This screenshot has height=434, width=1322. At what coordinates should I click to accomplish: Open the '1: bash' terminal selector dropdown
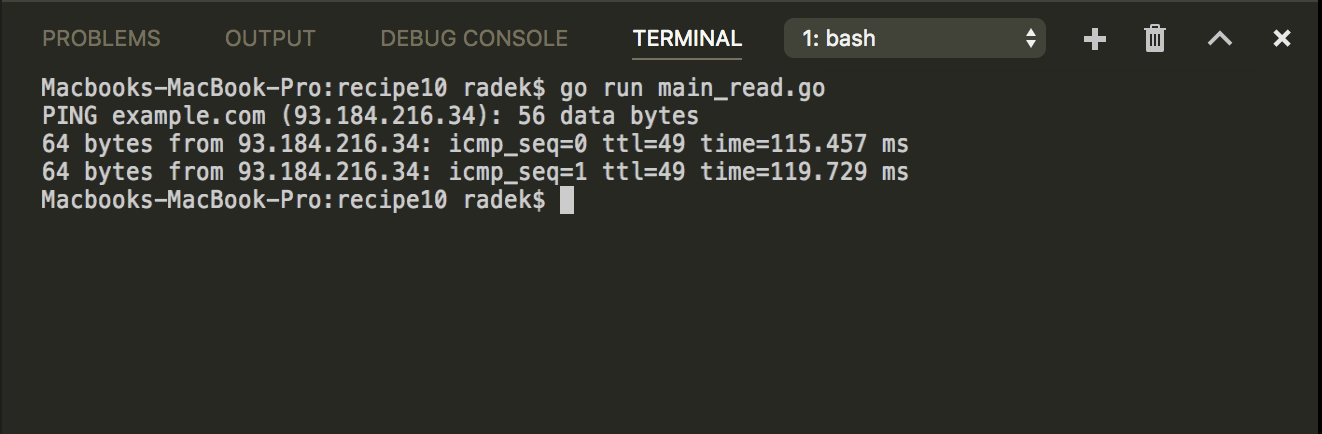pyautogui.click(x=915, y=39)
